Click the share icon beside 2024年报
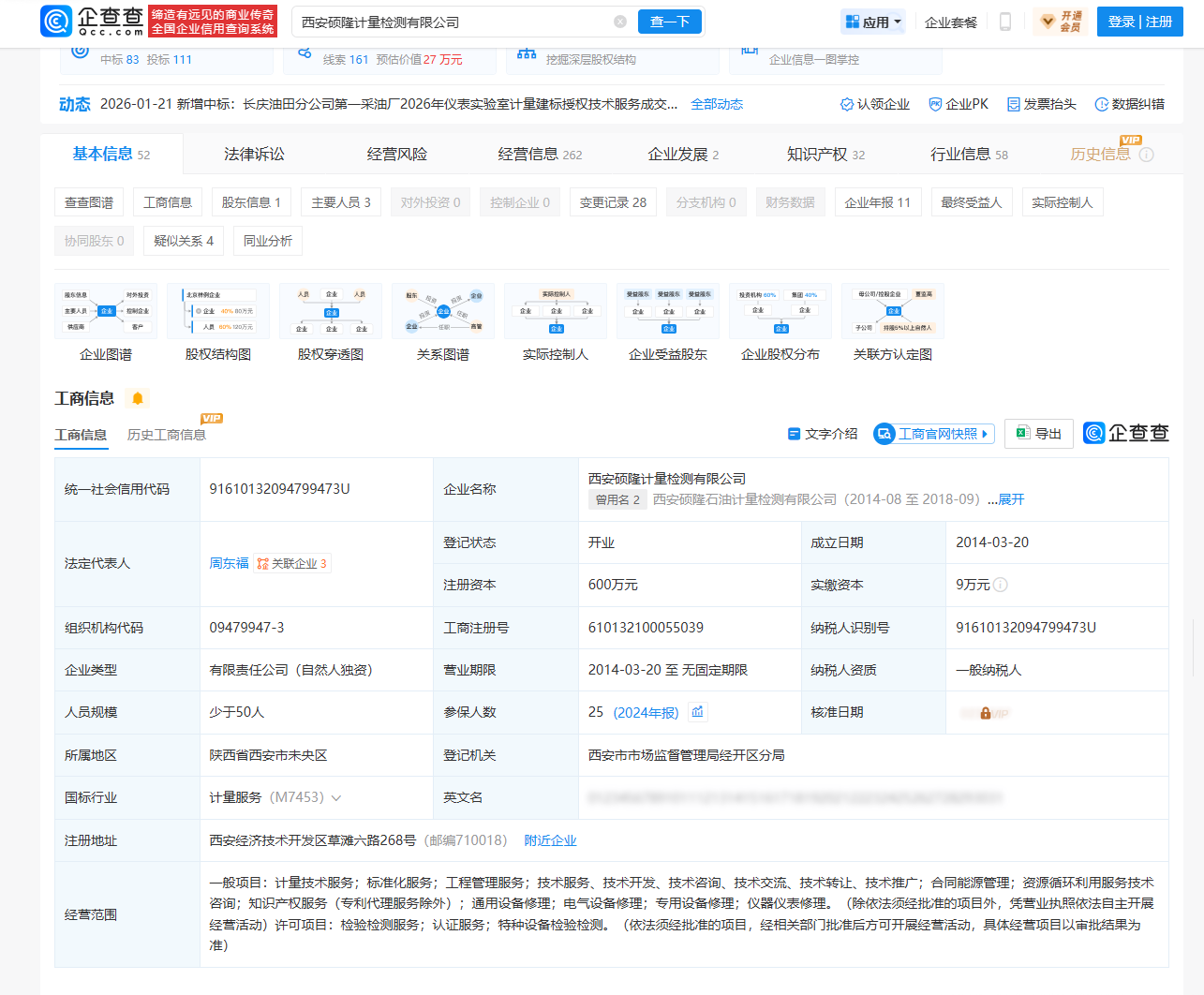The image size is (1204, 995). pyautogui.click(x=697, y=712)
